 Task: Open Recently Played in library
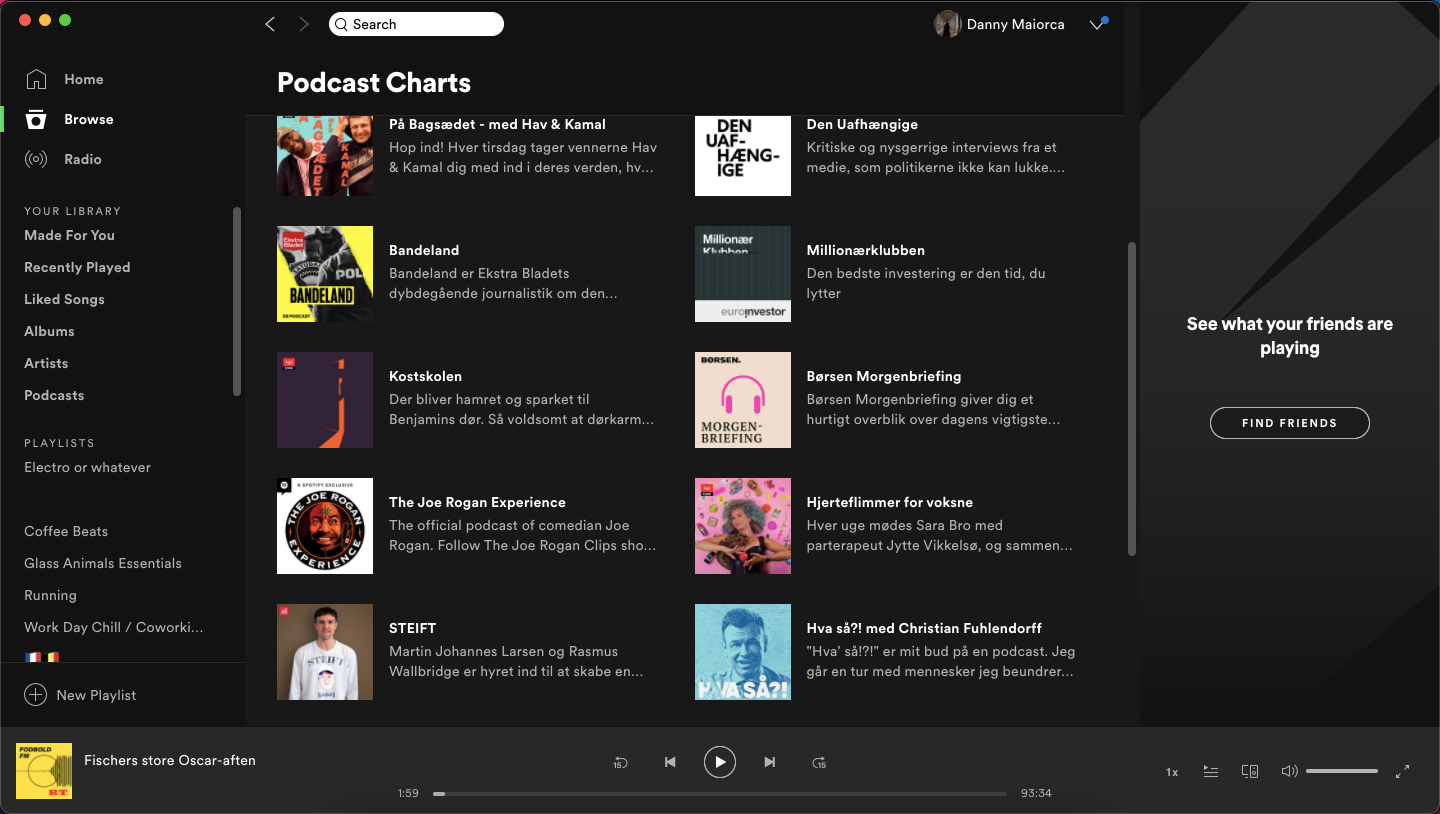pos(77,267)
